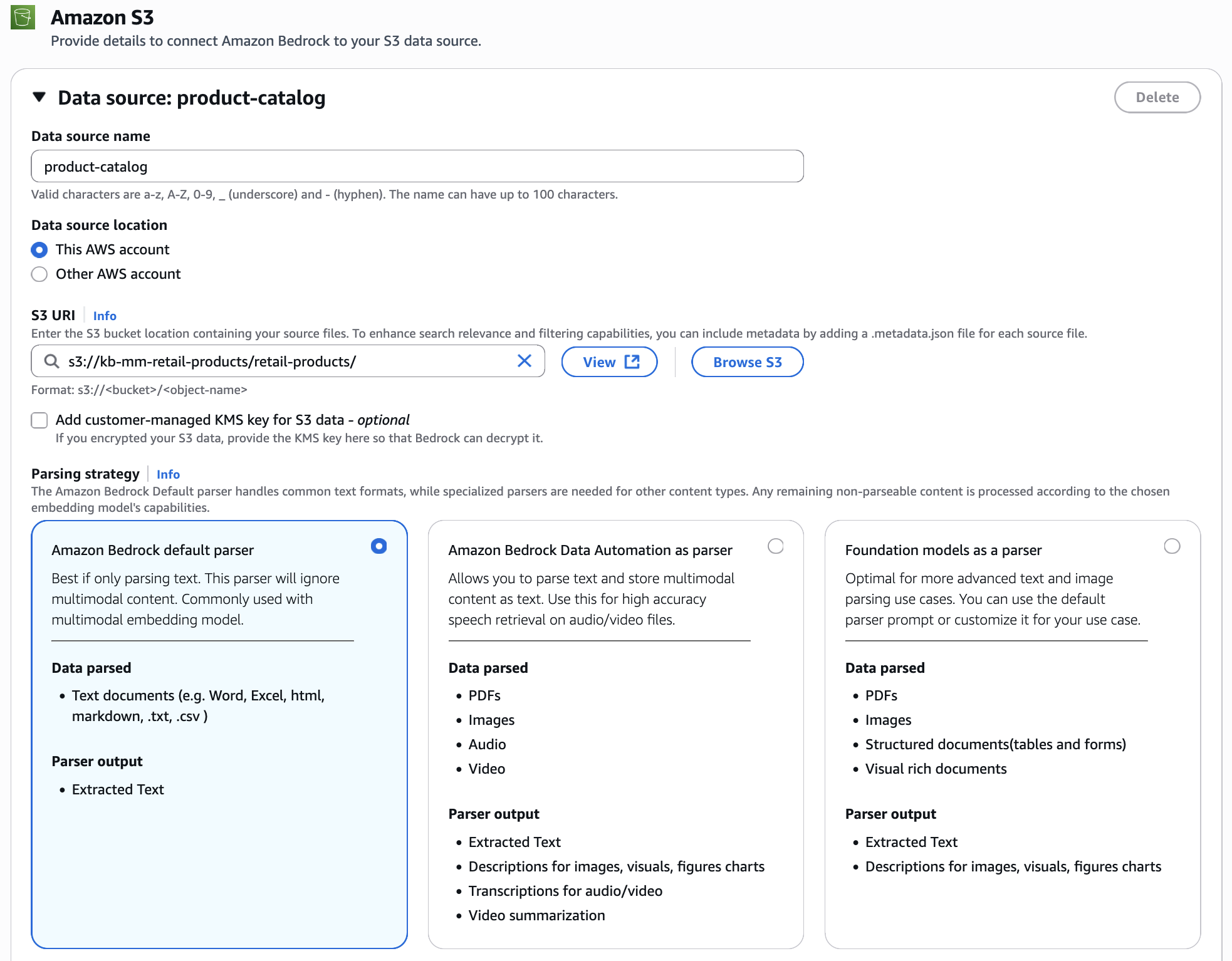Click the Amazon S3 bucket icon
This screenshot has height=961, width=1232.
(23, 18)
